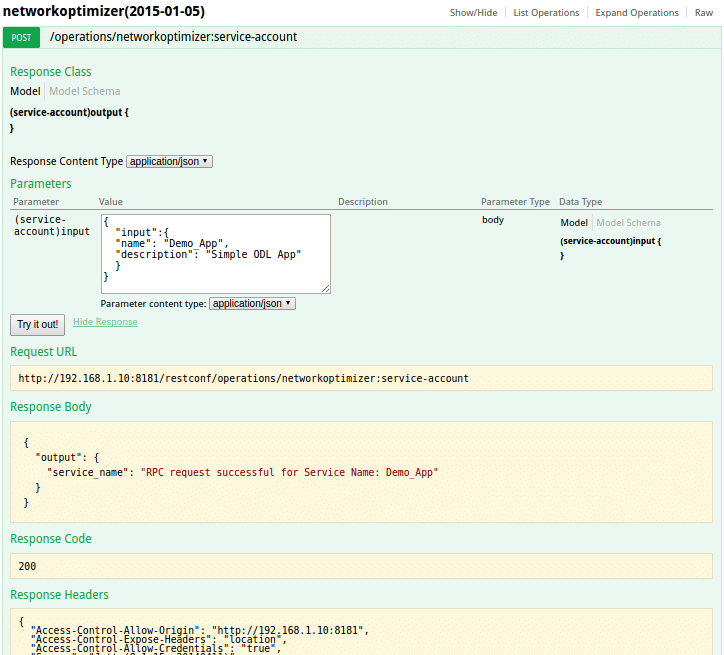Screen dimensions: 724x655
Task: Open Response Content Type dropdown
Action: click(x=169, y=161)
